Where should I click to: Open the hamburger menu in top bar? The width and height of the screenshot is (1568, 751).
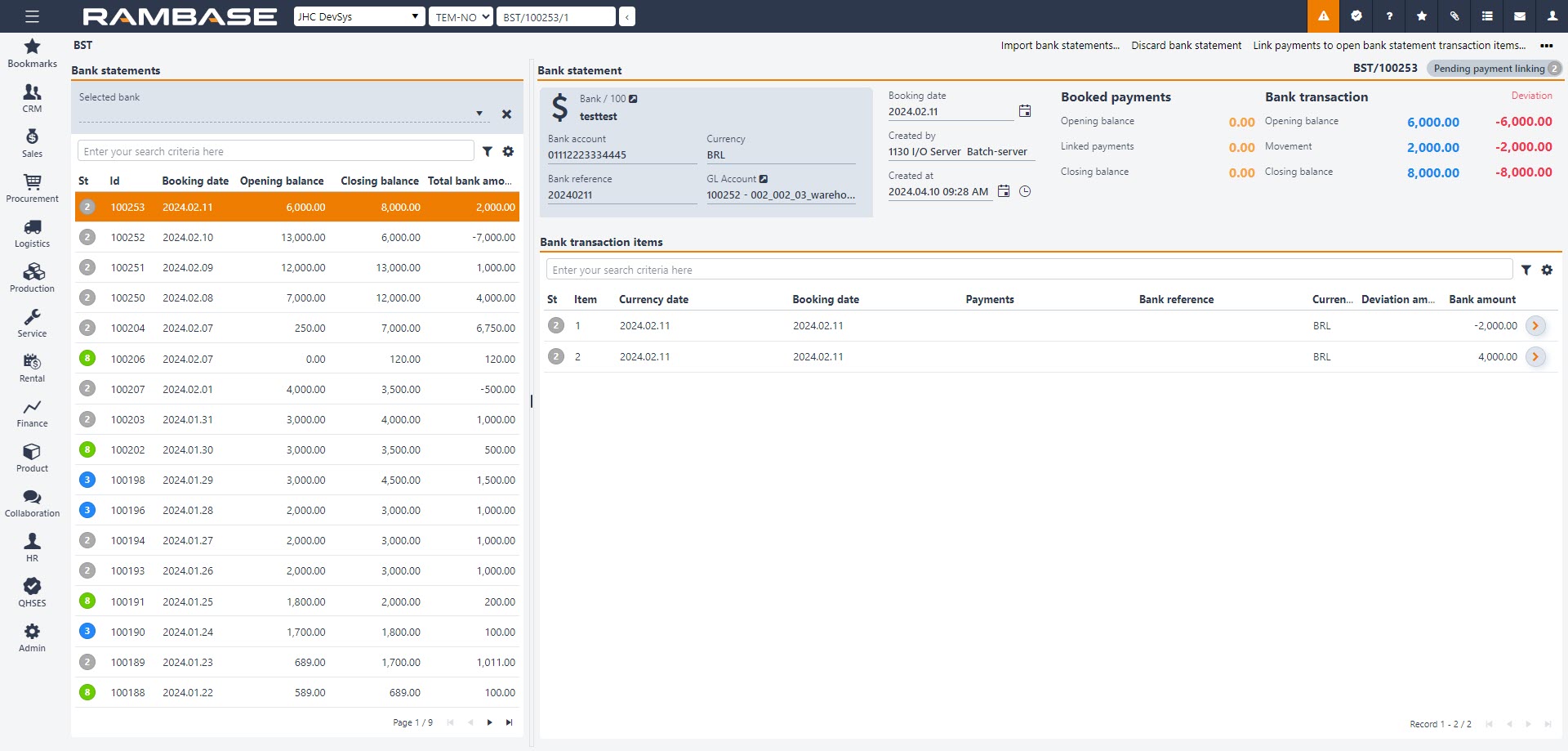click(32, 16)
